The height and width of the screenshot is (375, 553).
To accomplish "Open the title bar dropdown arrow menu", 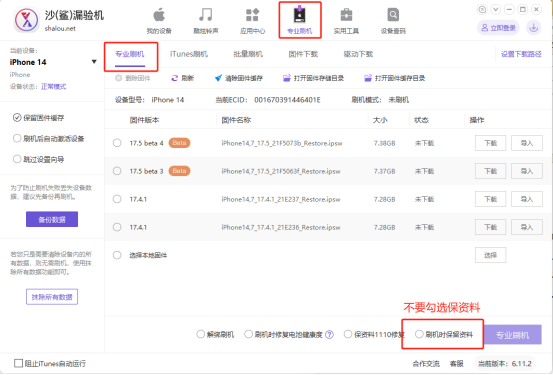I will tap(496, 10).
